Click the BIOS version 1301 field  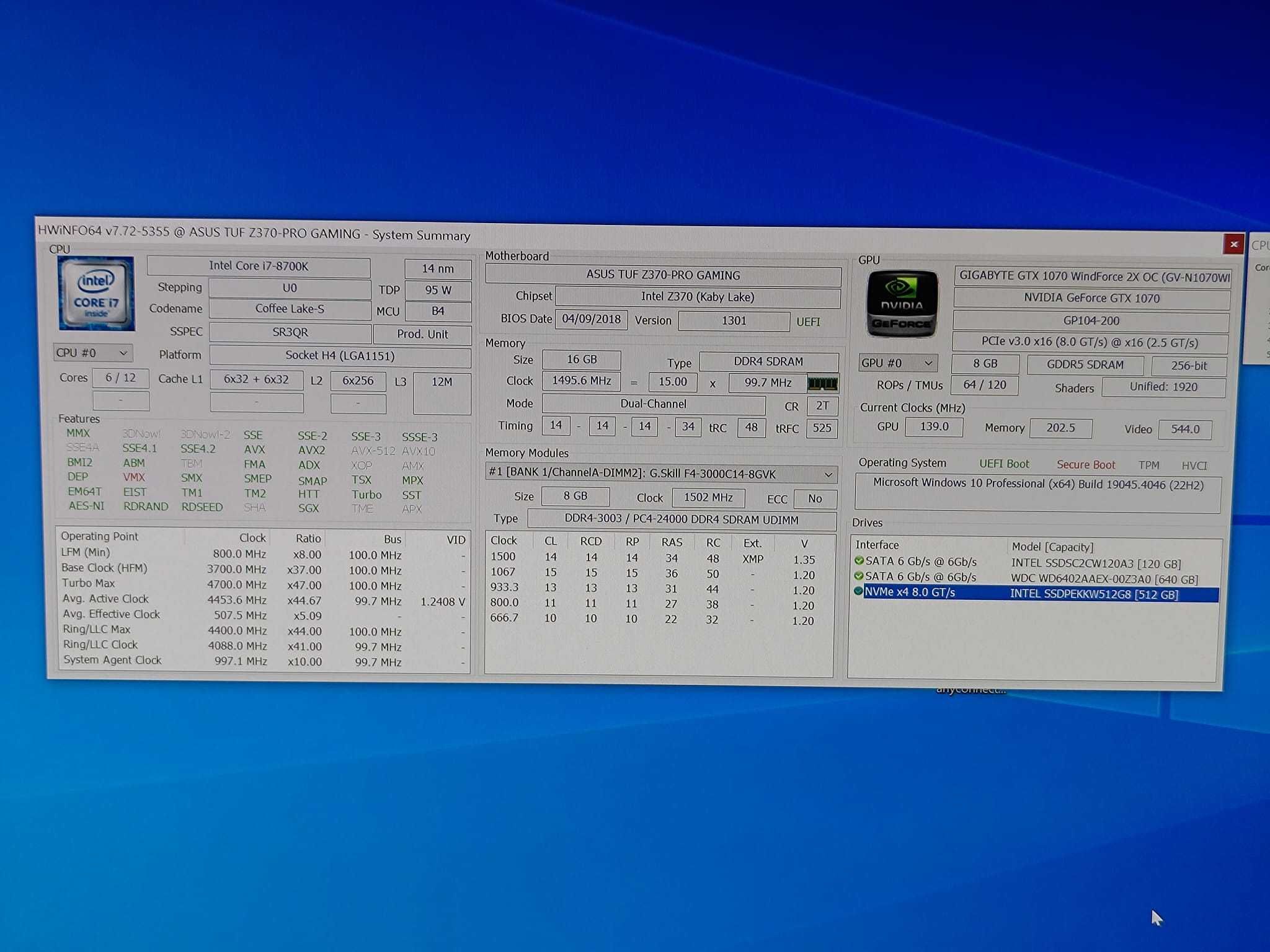tap(734, 321)
